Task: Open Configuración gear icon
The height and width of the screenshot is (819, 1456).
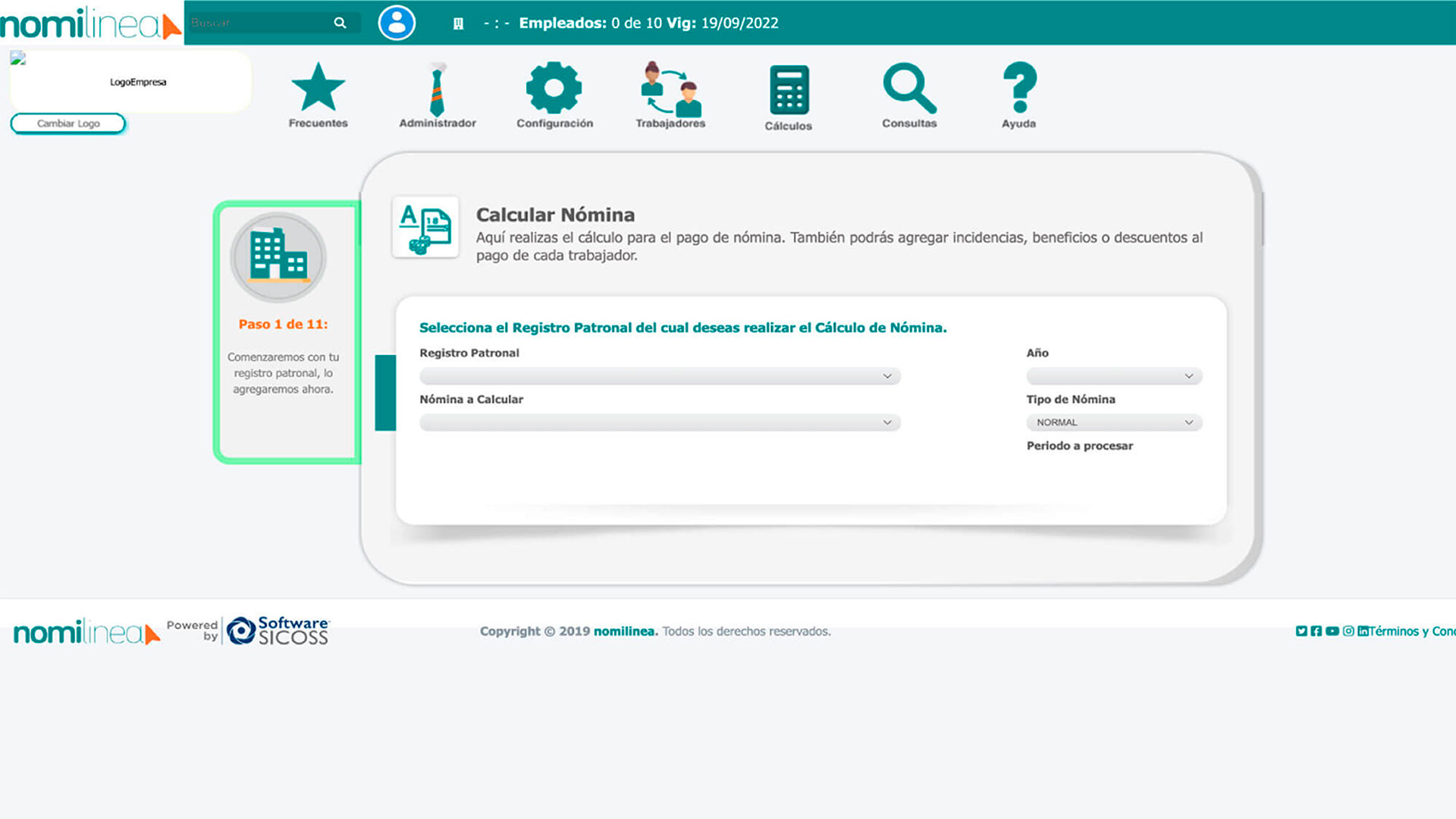Action: coord(554,88)
